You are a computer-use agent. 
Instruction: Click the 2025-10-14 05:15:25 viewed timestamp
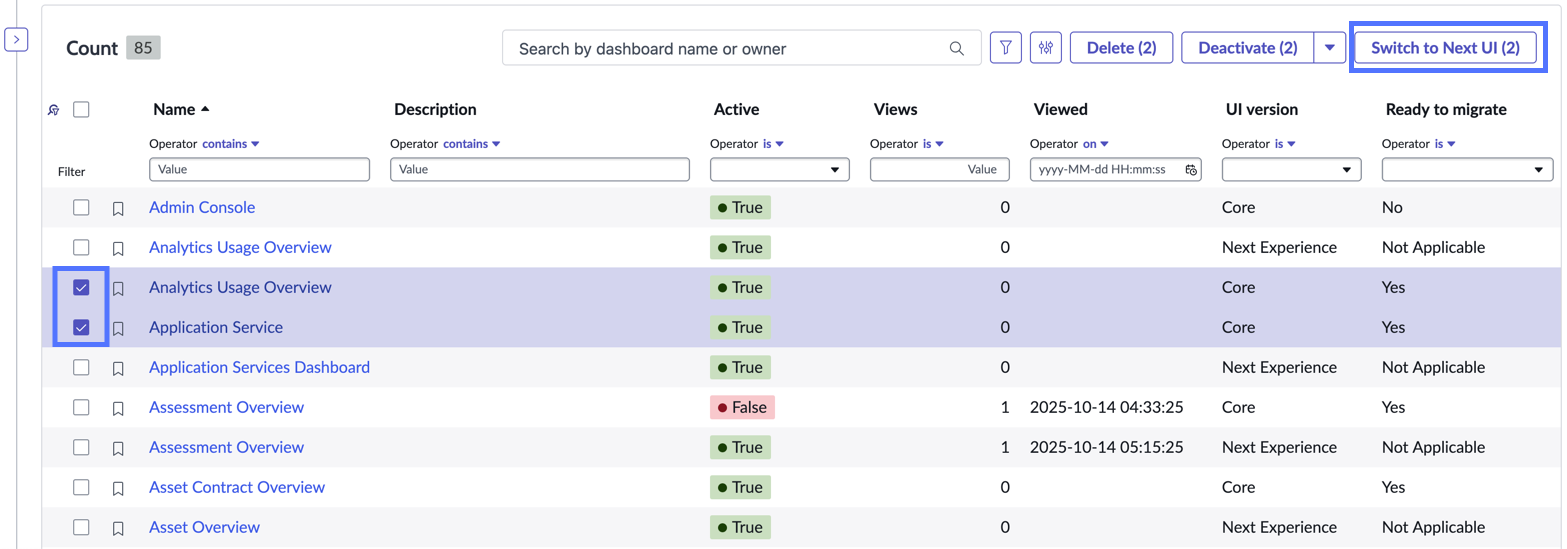(x=1107, y=448)
